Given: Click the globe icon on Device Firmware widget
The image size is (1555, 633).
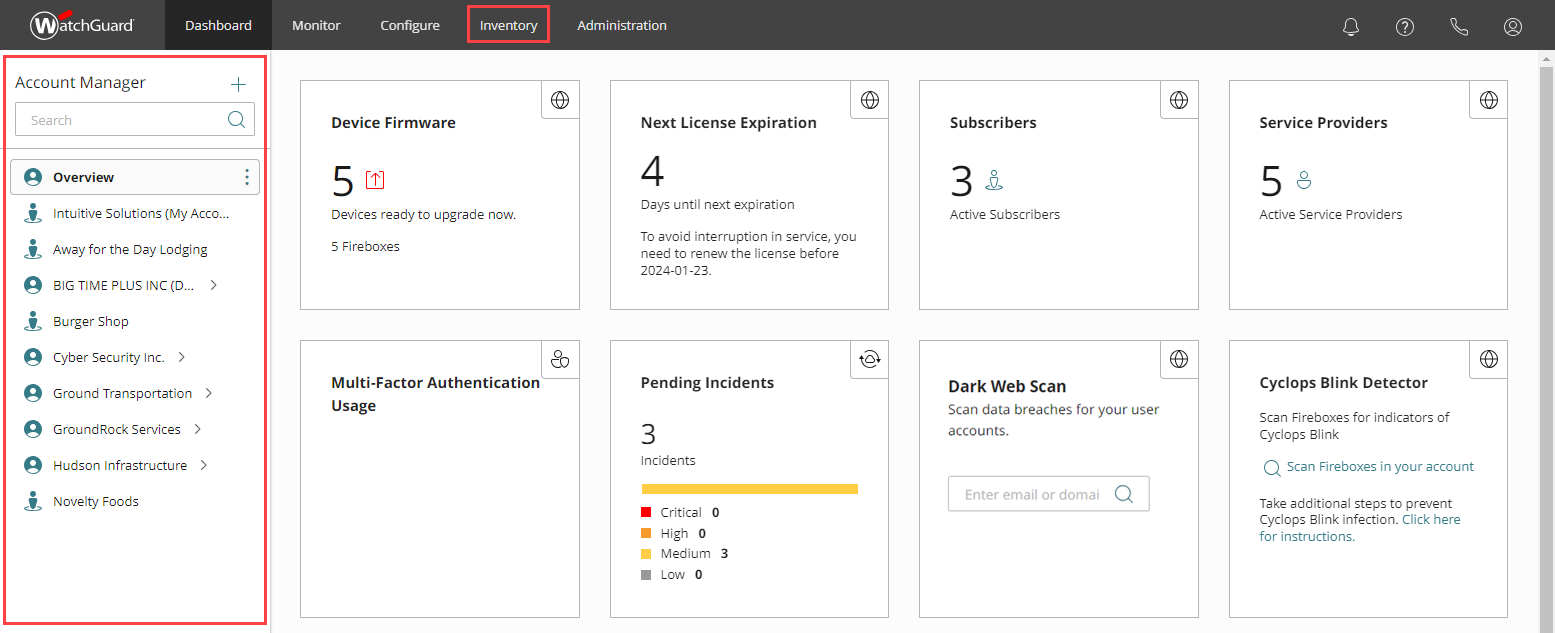Looking at the screenshot, I should coord(560,99).
